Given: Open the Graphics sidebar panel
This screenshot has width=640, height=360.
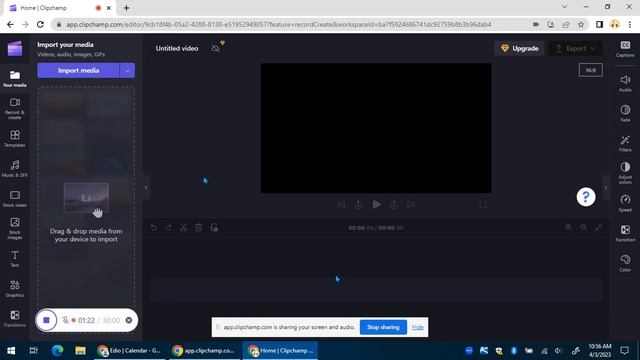Looking at the screenshot, I should click(15, 289).
